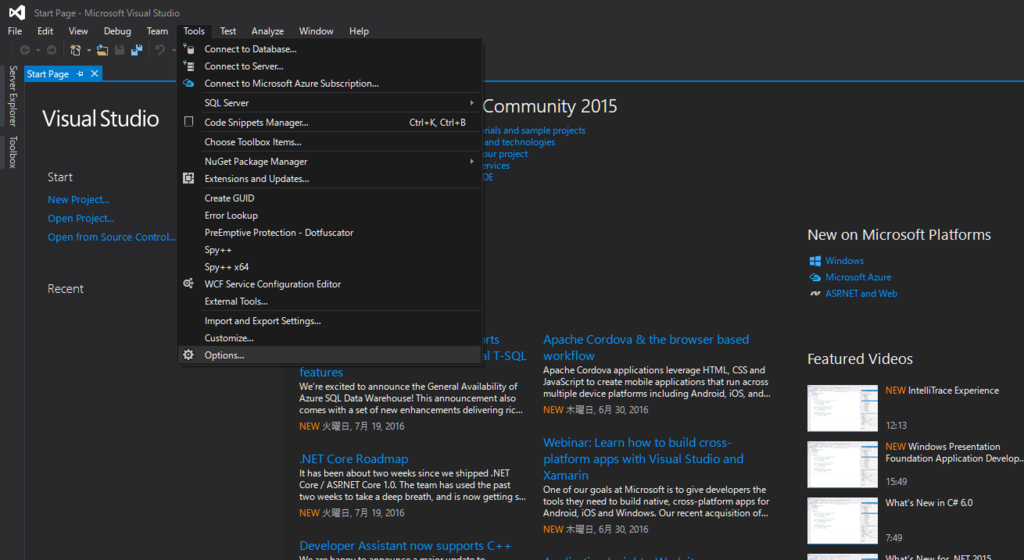
Task: Open the Webinar cross-platform apps article
Action: click(643, 459)
